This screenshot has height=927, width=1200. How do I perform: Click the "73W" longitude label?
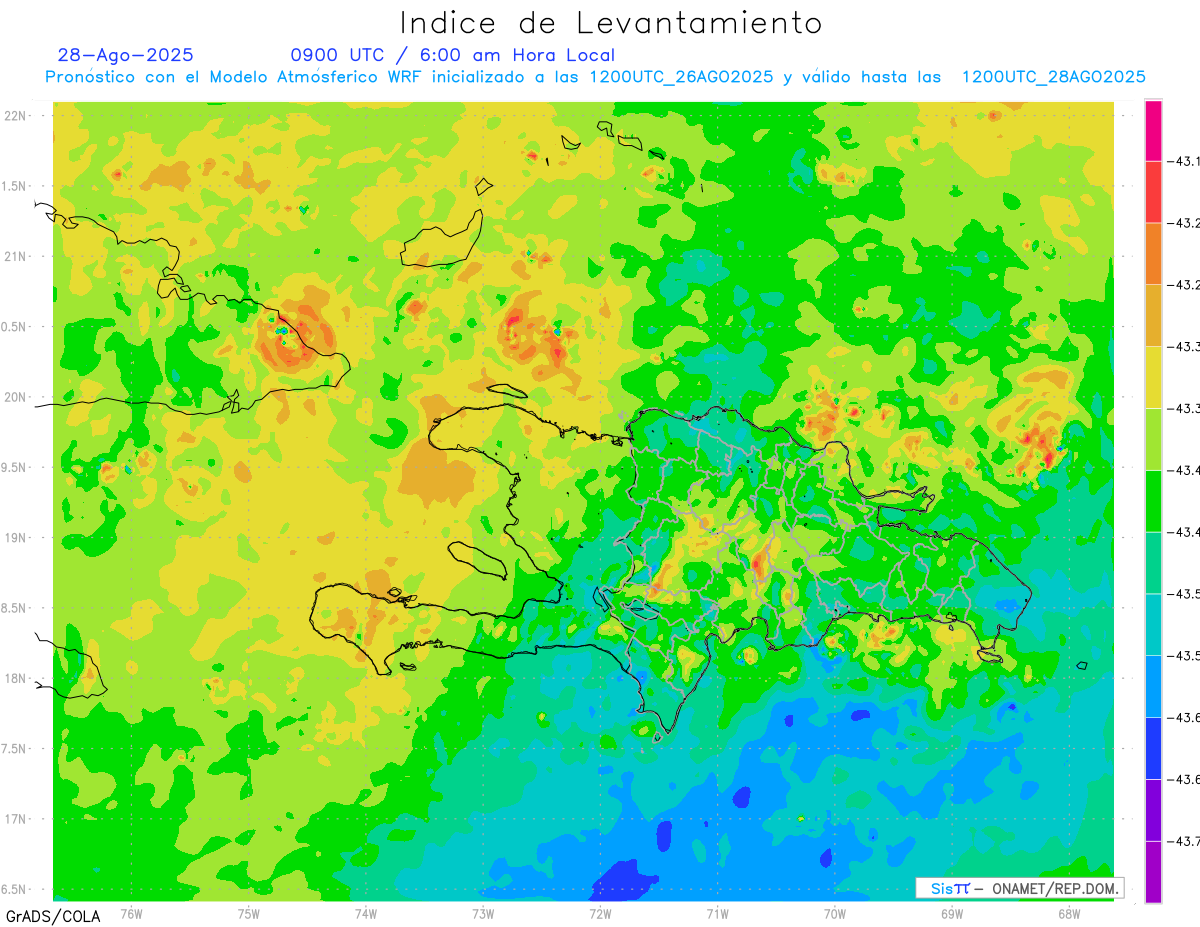coord(483,914)
